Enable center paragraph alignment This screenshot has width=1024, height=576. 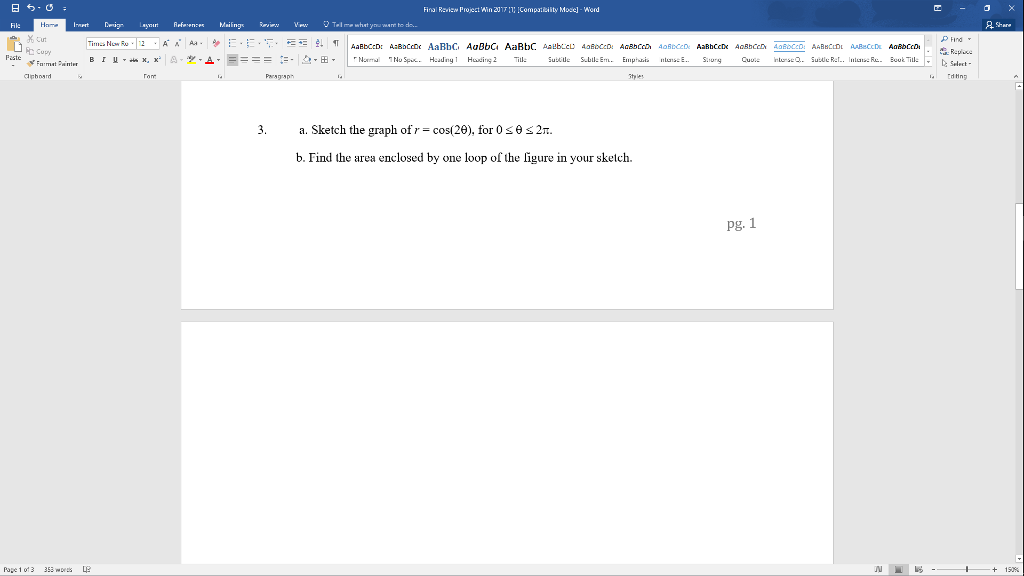243,59
